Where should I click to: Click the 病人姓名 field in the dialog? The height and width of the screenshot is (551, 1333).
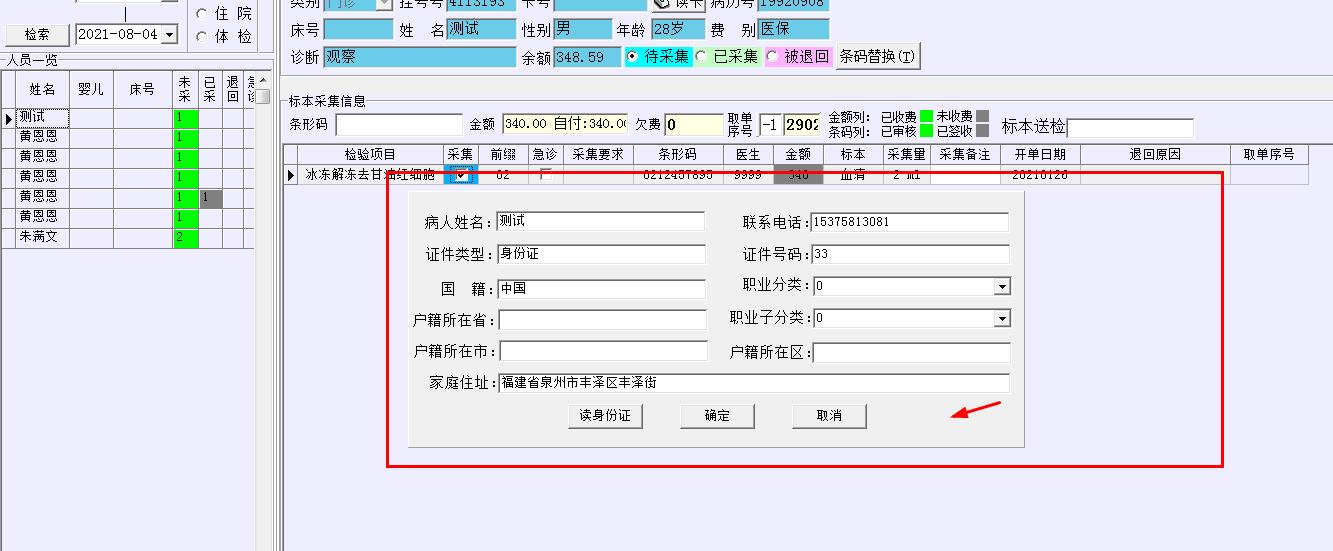coord(601,222)
